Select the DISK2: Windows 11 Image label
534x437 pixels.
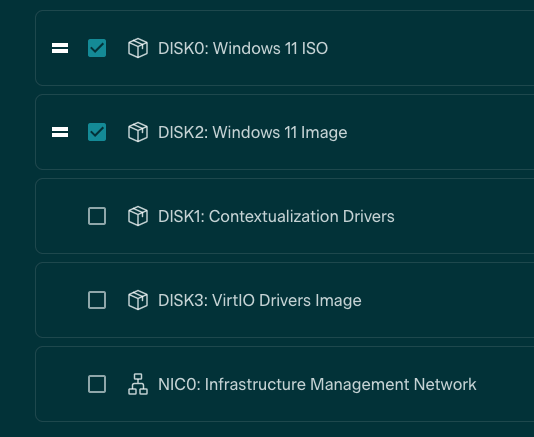253,132
